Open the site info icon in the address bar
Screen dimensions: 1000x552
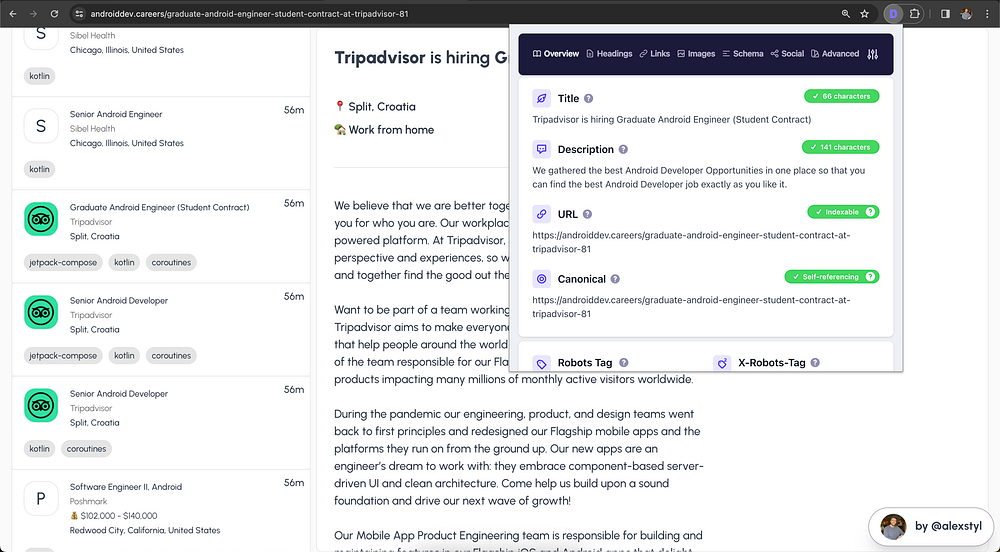tap(78, 13)
